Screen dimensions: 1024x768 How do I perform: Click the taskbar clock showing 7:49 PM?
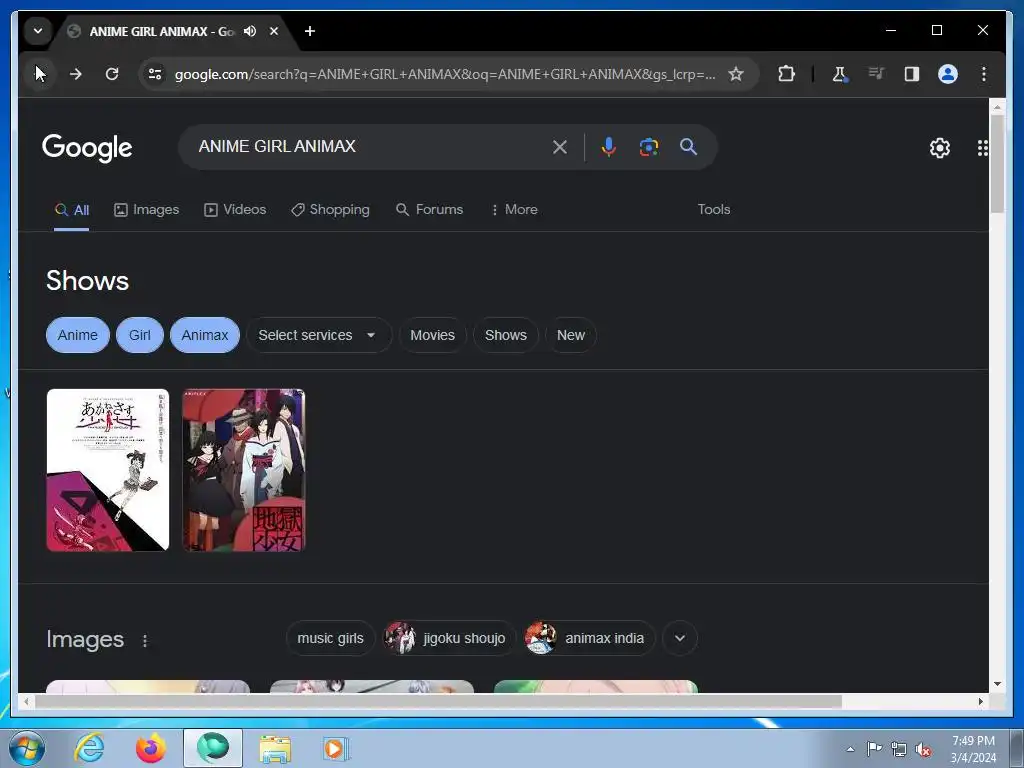[973, 749]
